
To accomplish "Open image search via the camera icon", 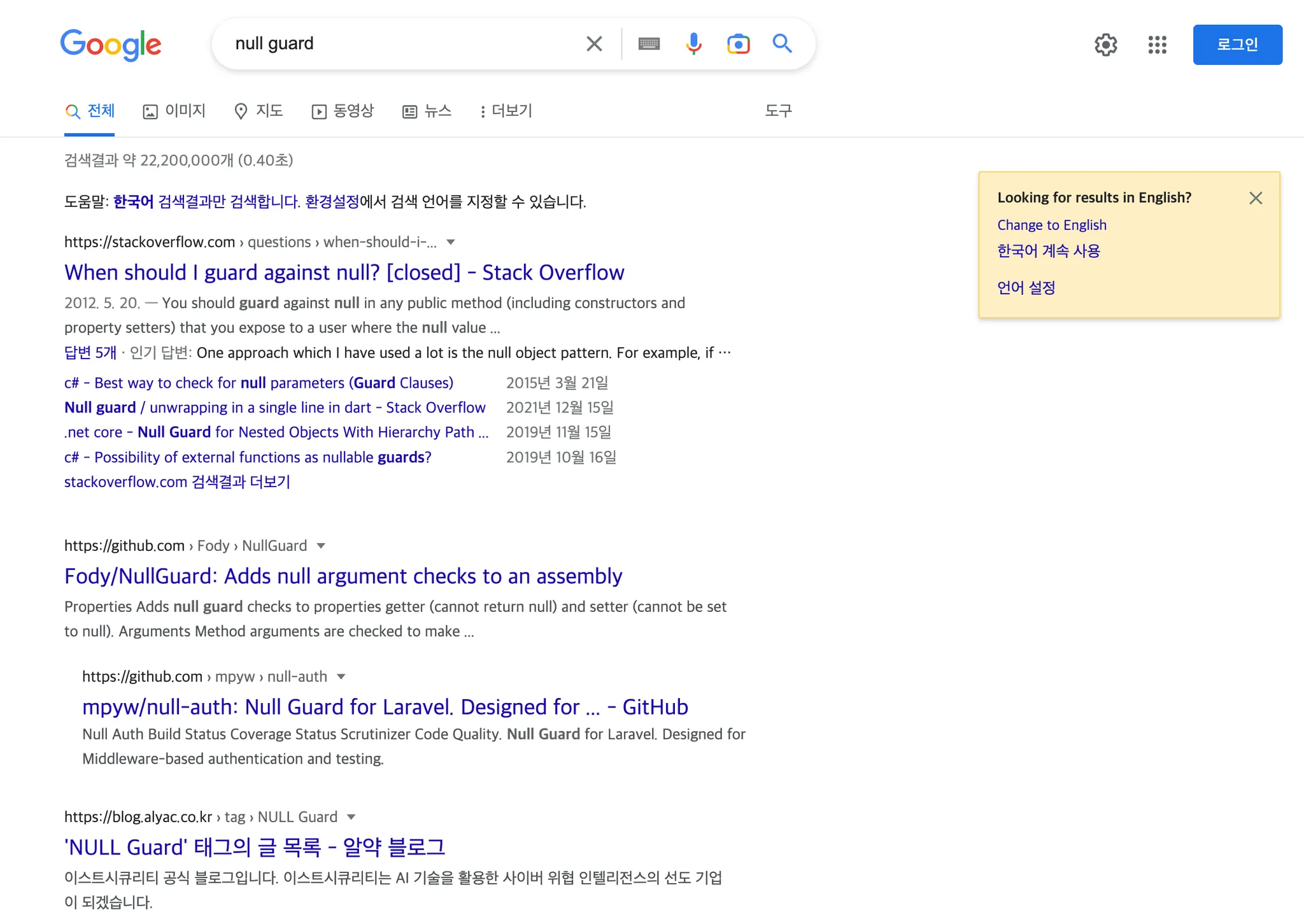I will click(738, 44).
